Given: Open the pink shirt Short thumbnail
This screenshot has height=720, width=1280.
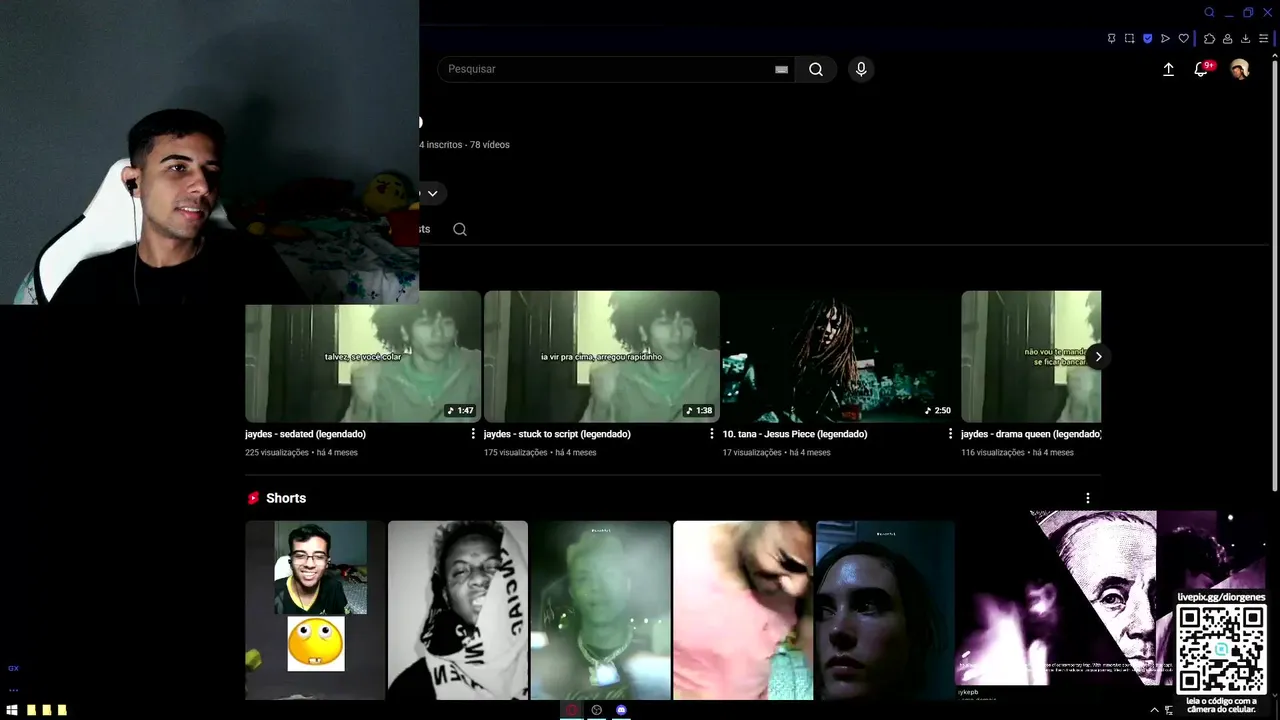Looking at the screenshot, I should 743,610.
